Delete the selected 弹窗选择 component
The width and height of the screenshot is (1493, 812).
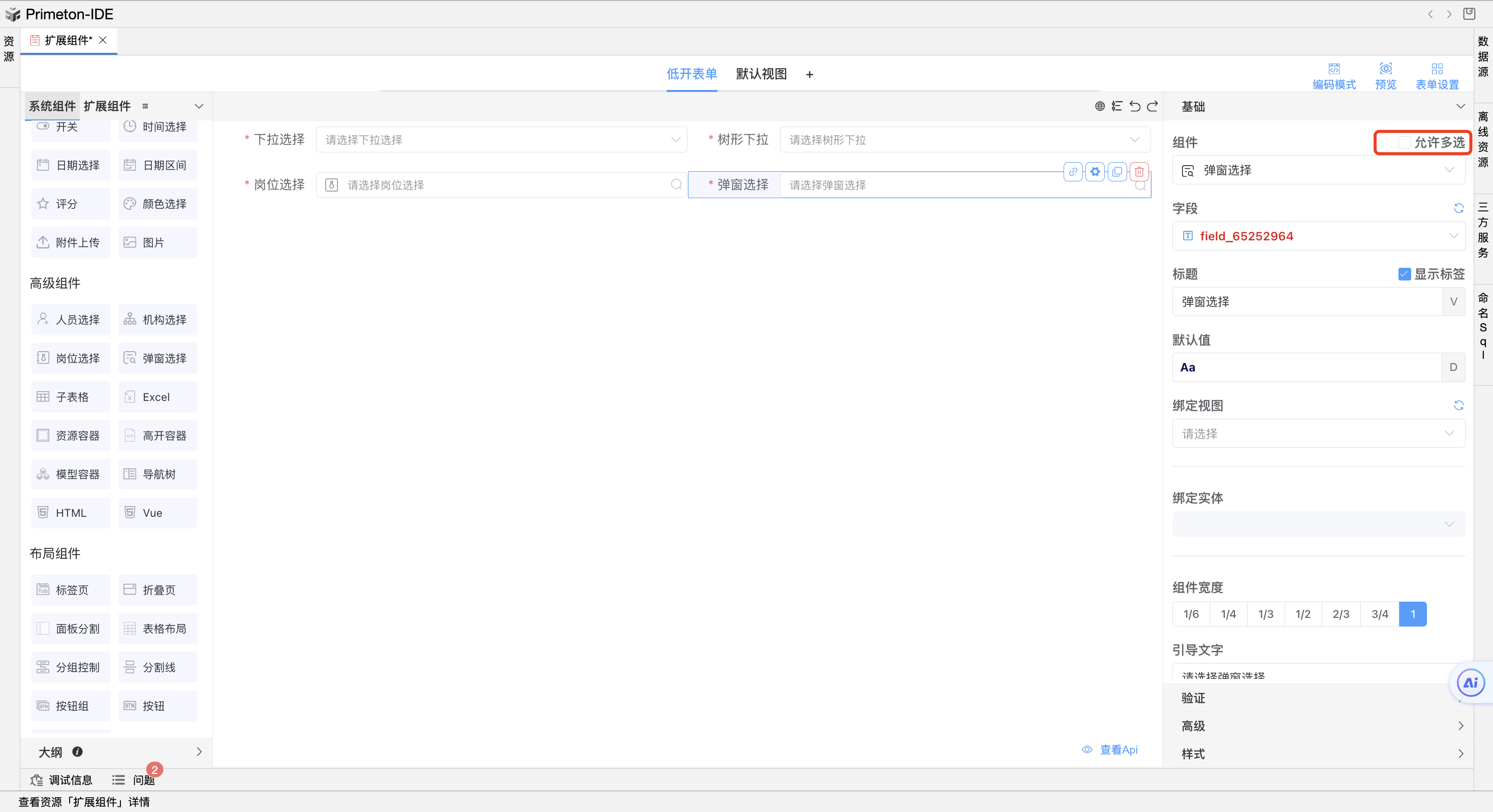(x=1139, y=172)
